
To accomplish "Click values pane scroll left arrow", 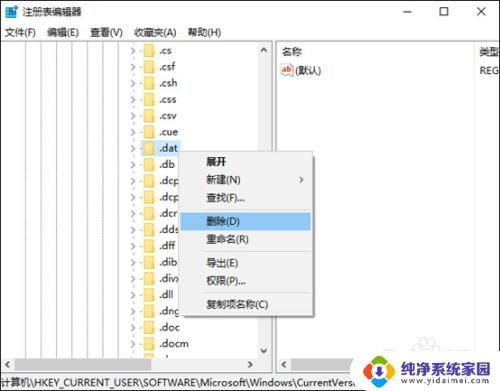I will 284,364.
